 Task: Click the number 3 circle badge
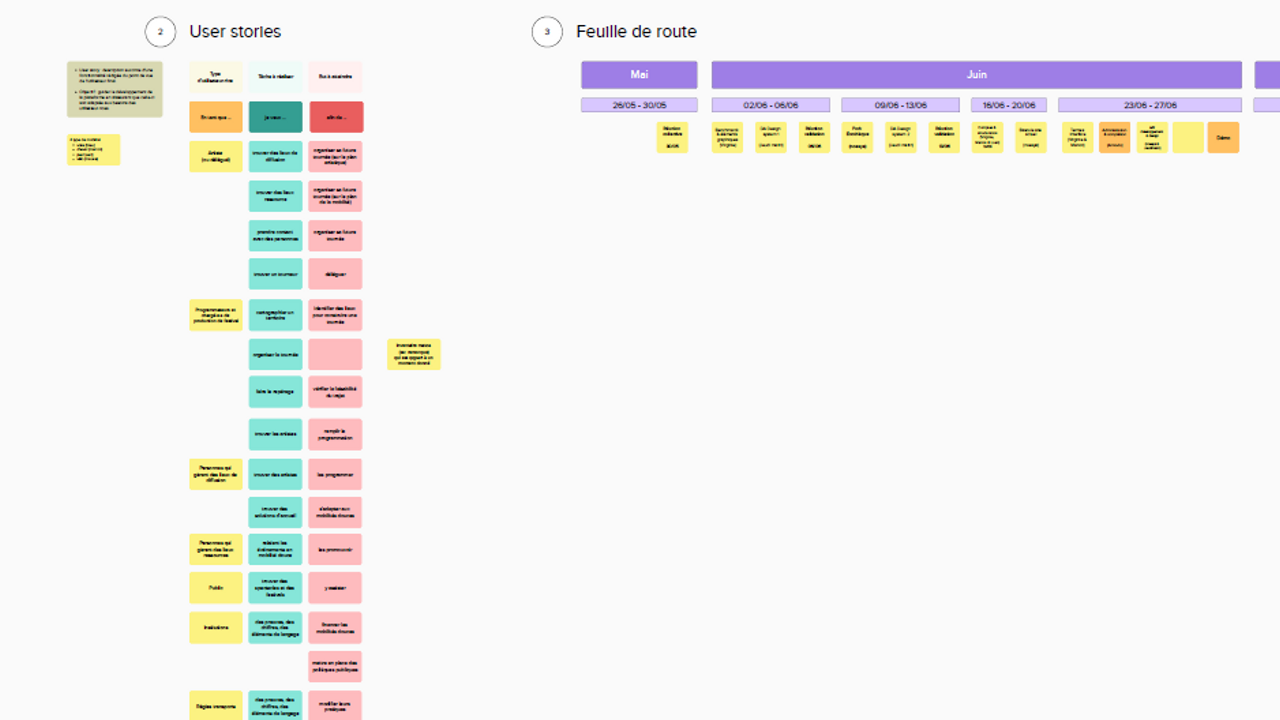pyautogui.click(x=547, y=32)
